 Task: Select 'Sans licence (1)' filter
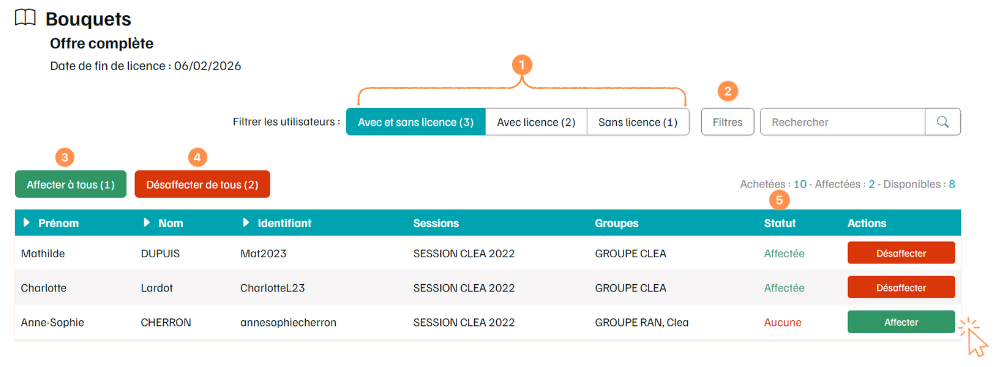tap(638, 122)
